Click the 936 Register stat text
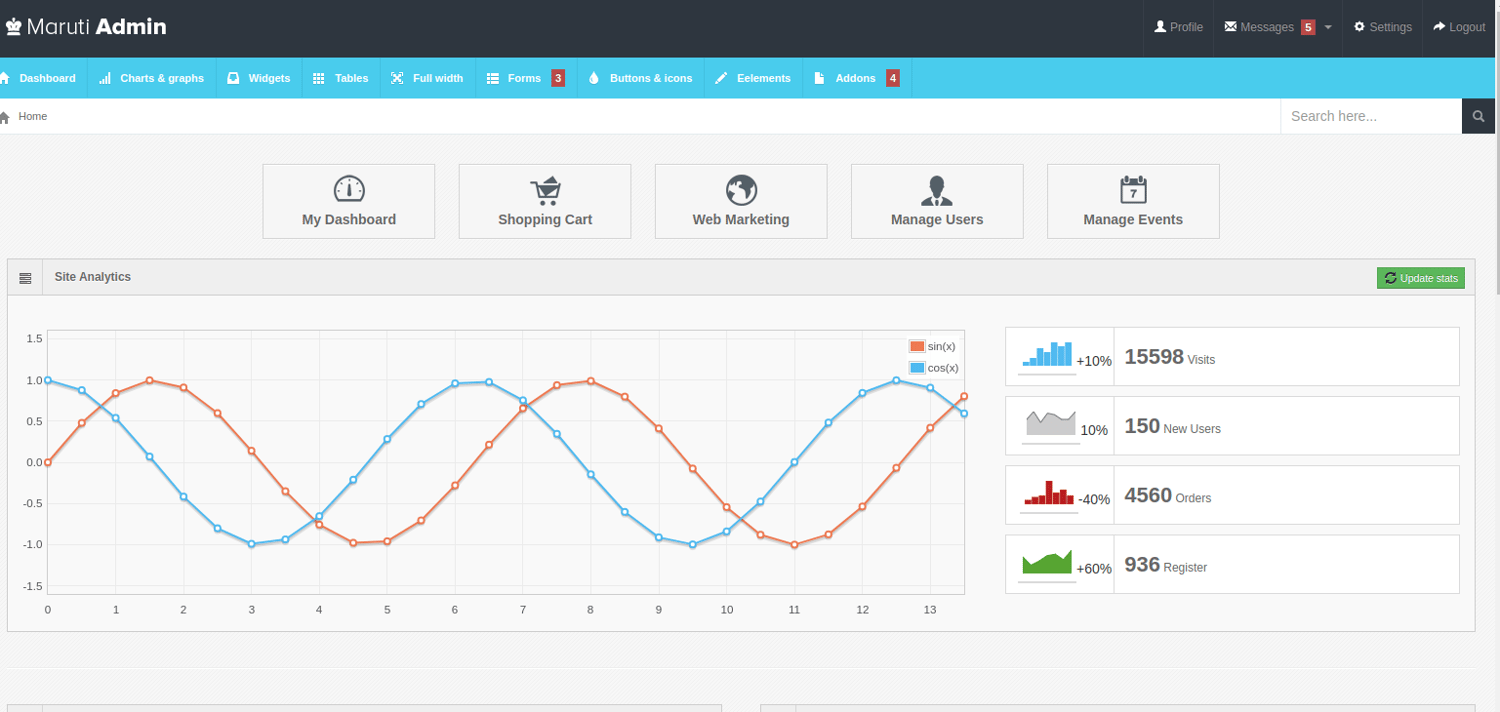The height and width of the screenshot is (712, 1500). click(1166, 565)
